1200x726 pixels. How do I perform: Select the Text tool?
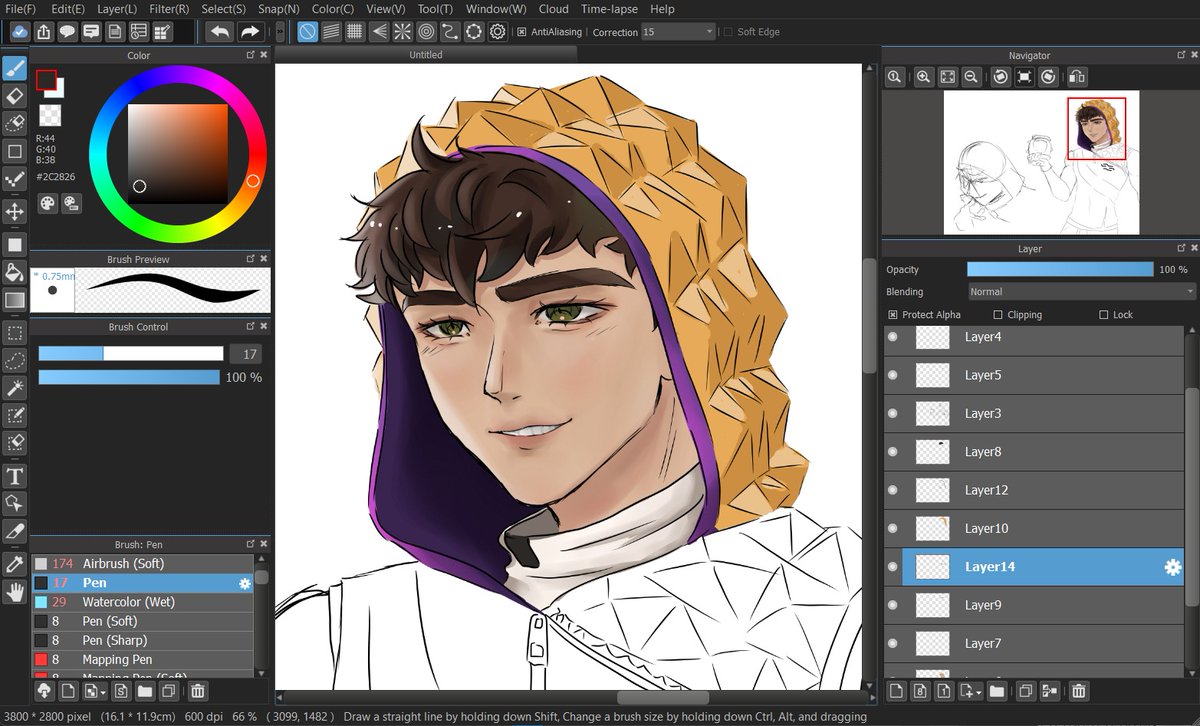pyautogui.click(x=14, y=476)
